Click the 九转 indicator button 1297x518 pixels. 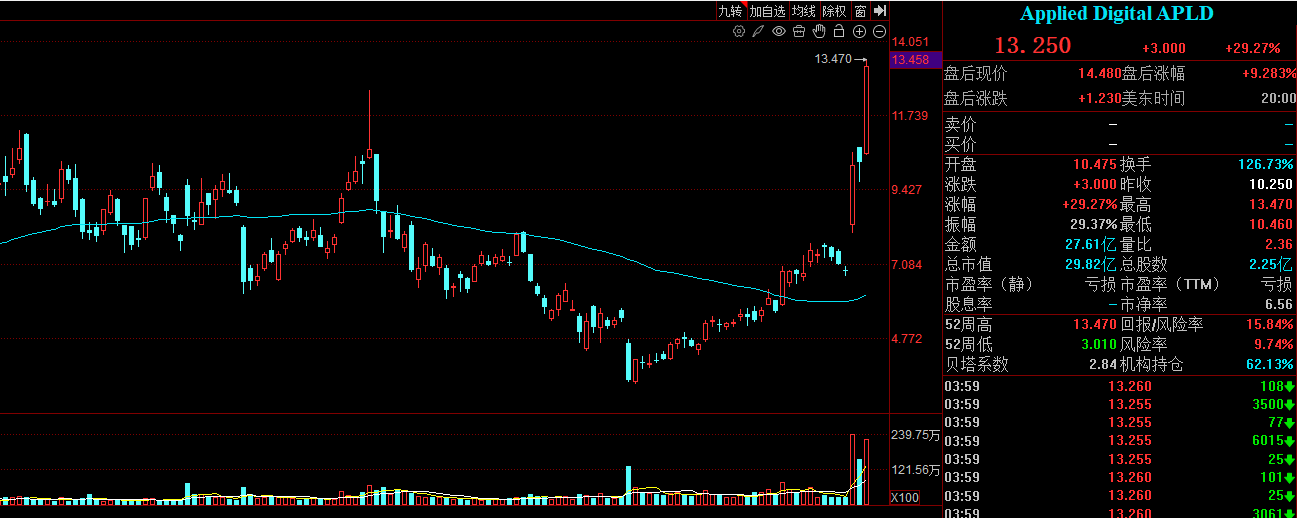tap(731, 11)
